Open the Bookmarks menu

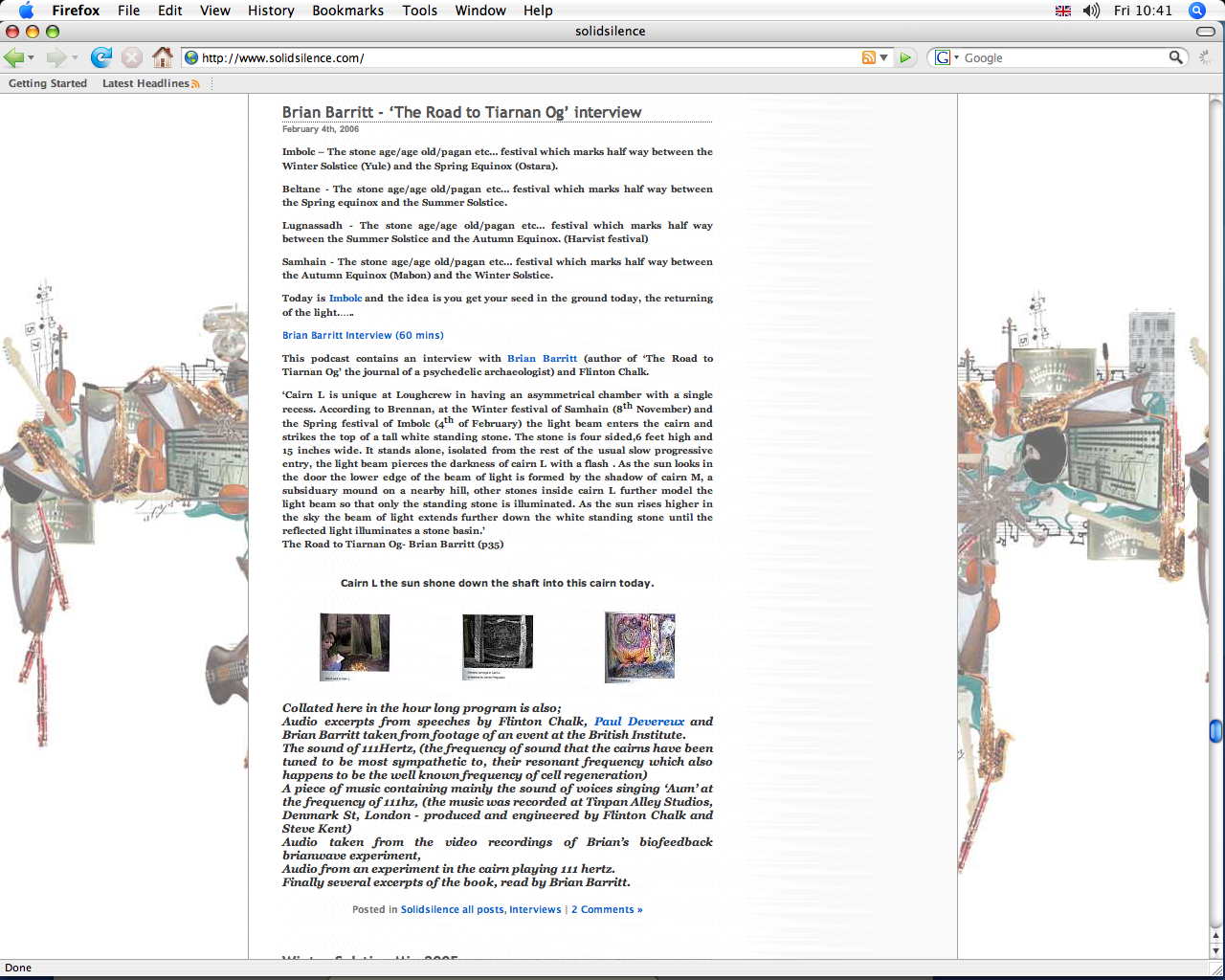point(347,11)
